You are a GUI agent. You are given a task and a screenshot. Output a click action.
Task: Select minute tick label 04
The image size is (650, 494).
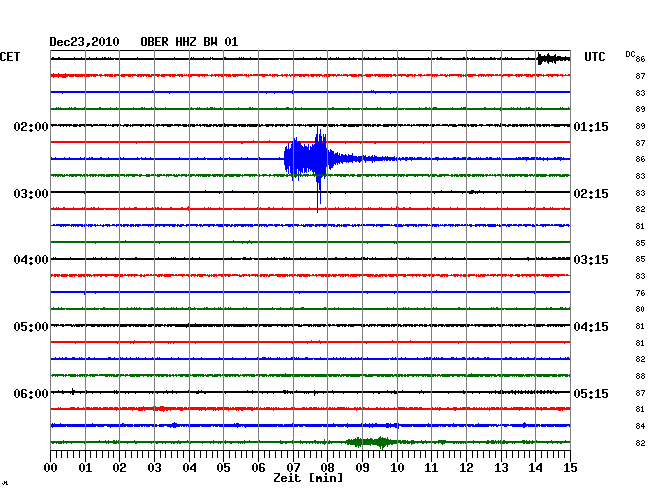pyautogui.click(x=189, y=468)
